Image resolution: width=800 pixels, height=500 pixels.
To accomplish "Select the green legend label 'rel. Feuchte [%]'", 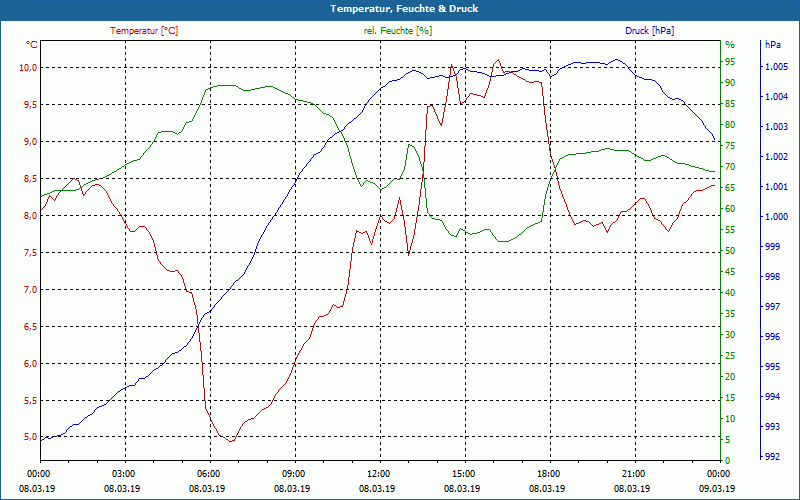I will [398, 31].
